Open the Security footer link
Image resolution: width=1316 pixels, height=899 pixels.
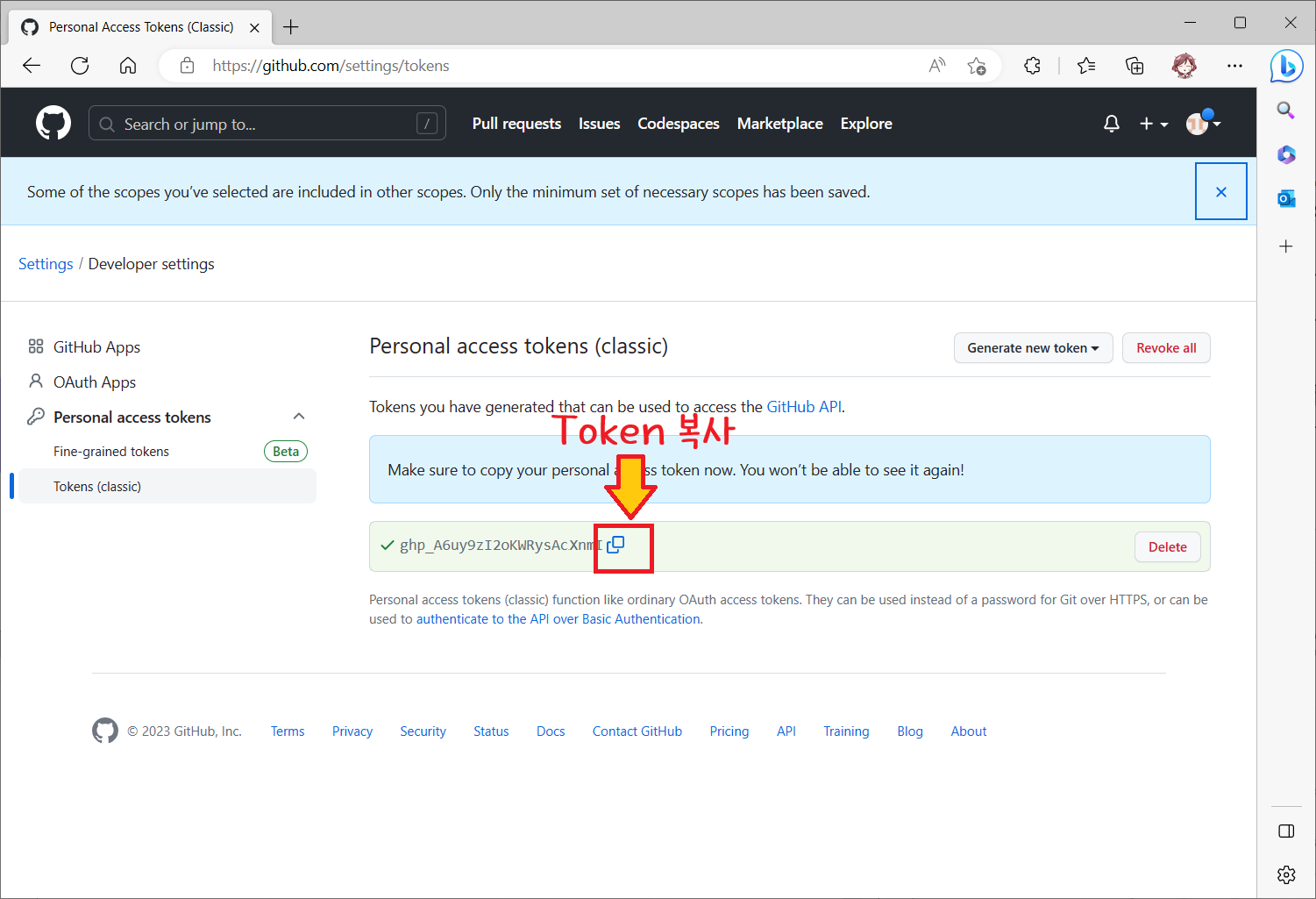(423, 731)
